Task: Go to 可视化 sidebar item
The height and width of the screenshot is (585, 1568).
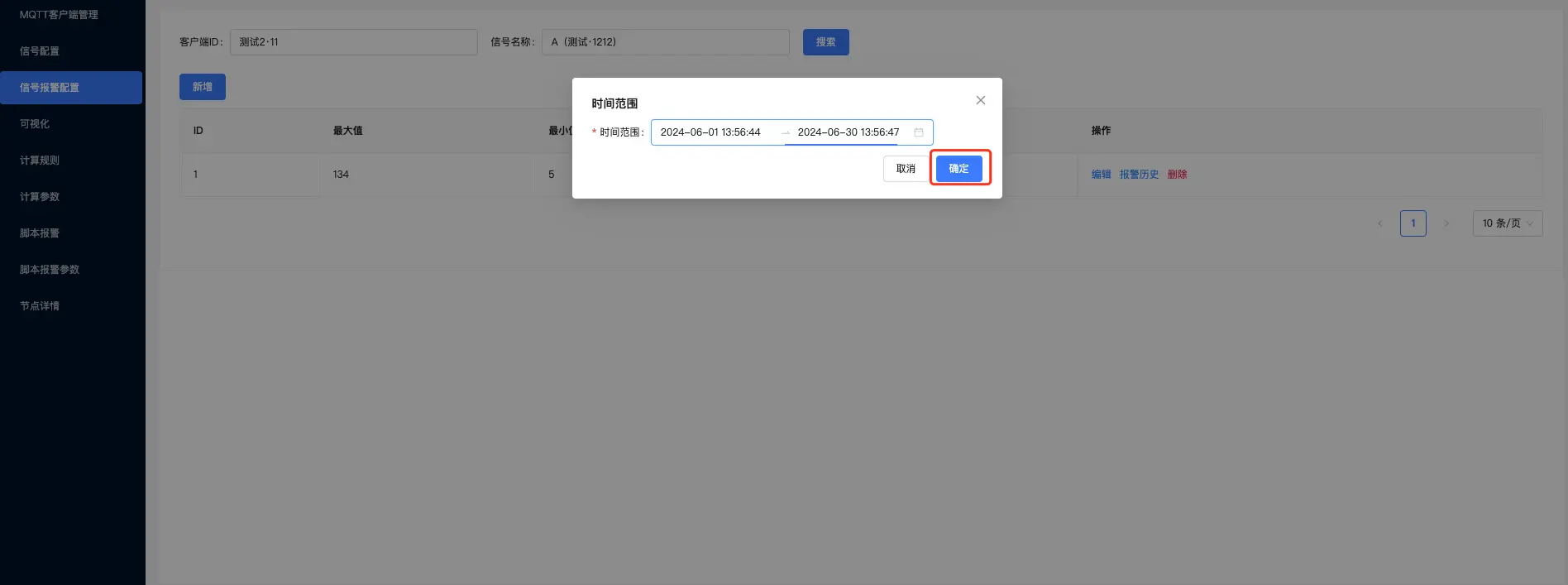Action: [x=35, y=124]
